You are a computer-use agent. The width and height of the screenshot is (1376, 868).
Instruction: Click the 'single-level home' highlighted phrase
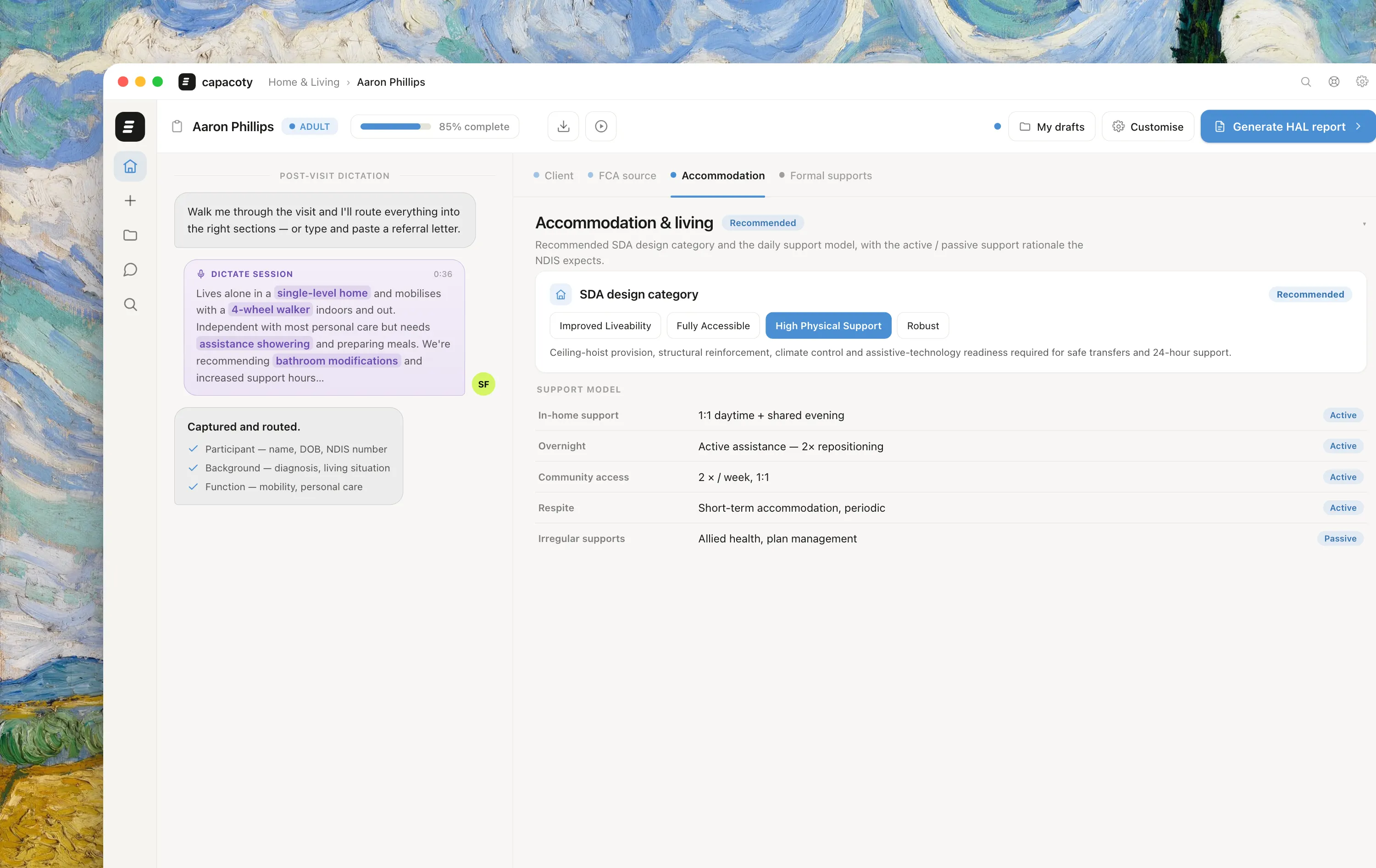click(322, 293)
